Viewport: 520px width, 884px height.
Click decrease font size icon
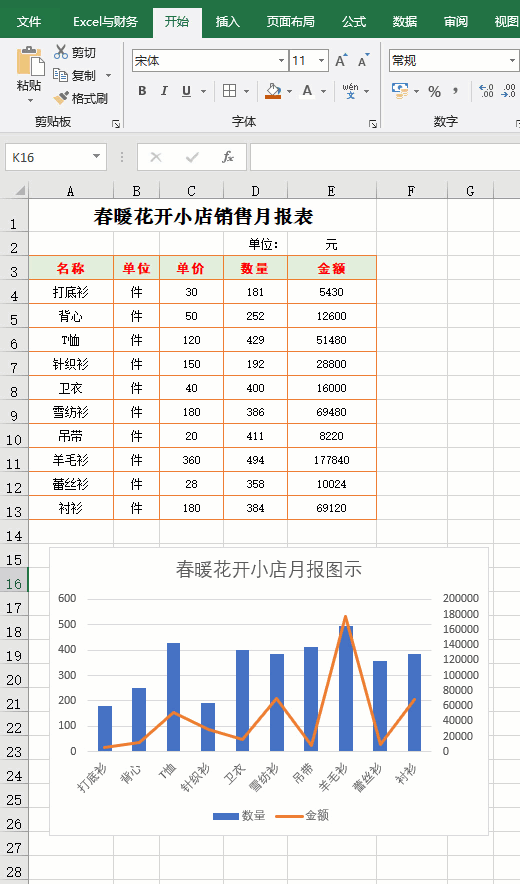coord(364,60)
